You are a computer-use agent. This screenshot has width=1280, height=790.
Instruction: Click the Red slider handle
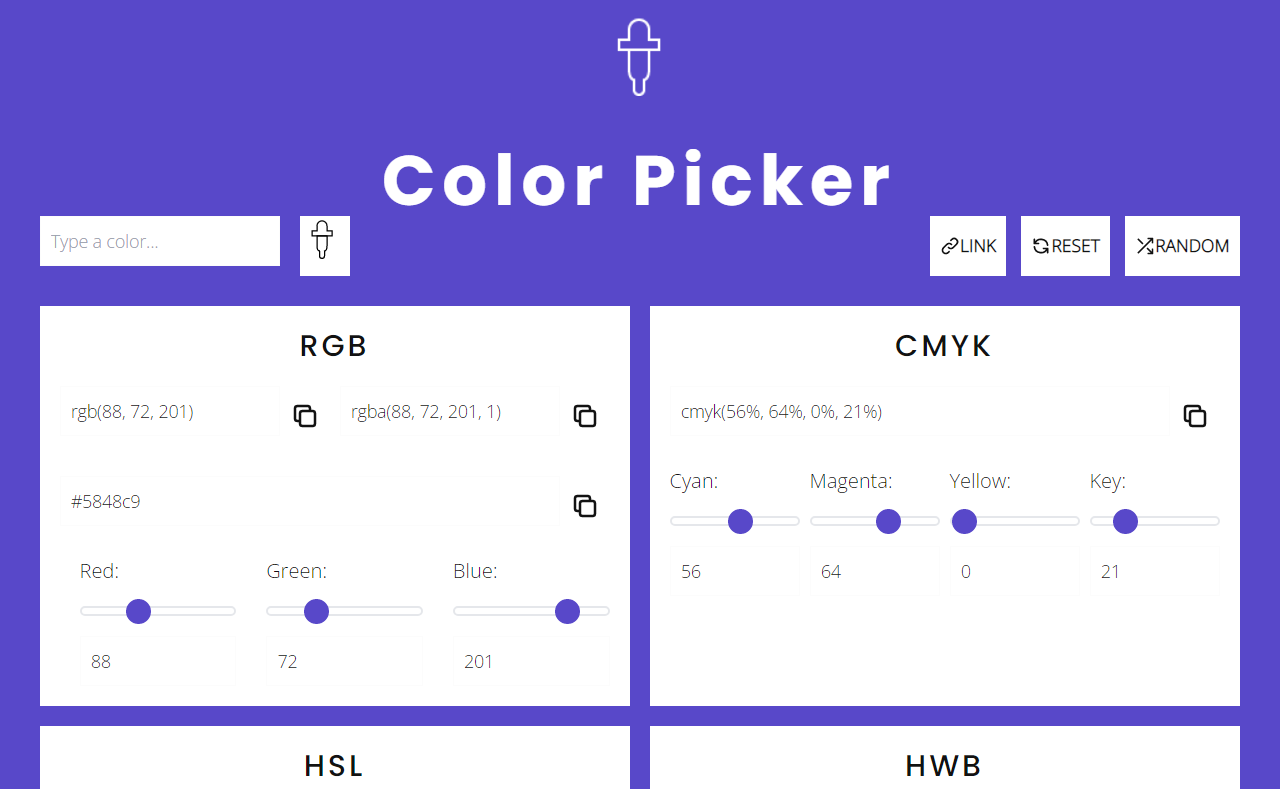(x=139, y=611)
